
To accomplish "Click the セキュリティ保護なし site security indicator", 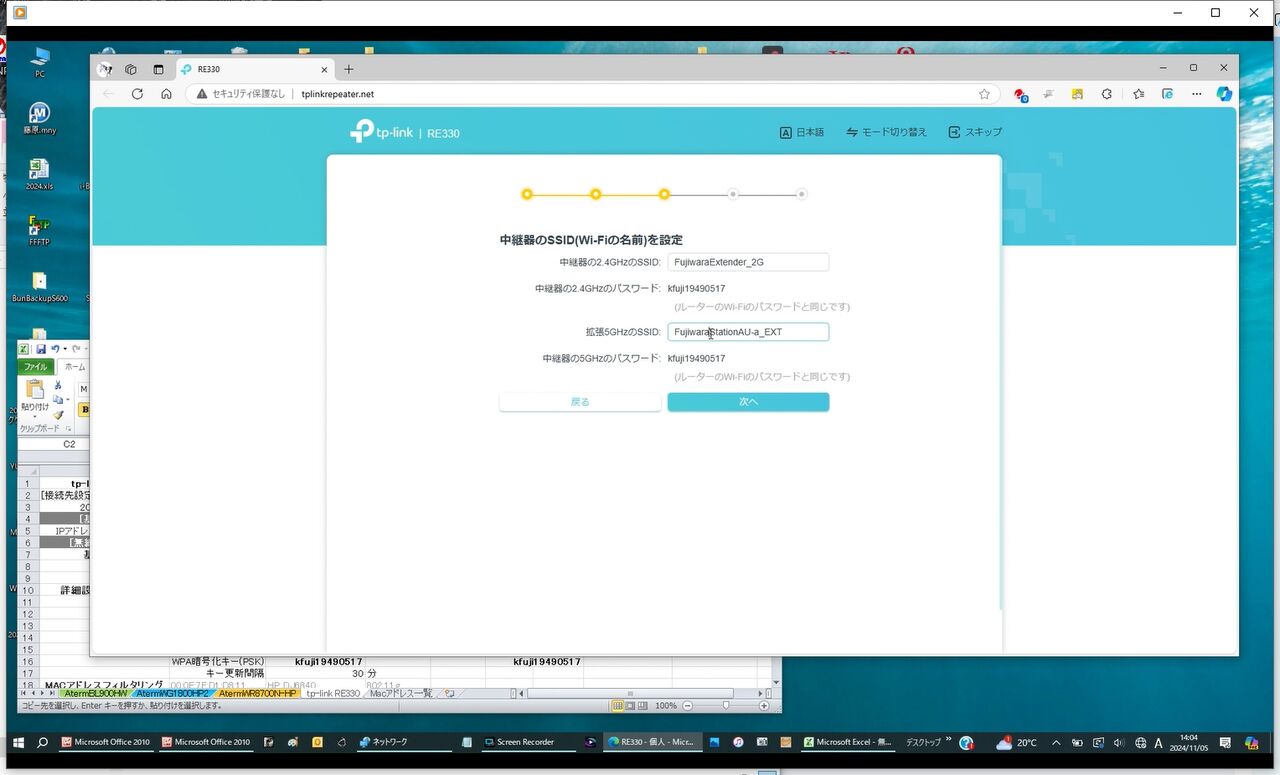I will pyautogui.click(x=241, y=94).
